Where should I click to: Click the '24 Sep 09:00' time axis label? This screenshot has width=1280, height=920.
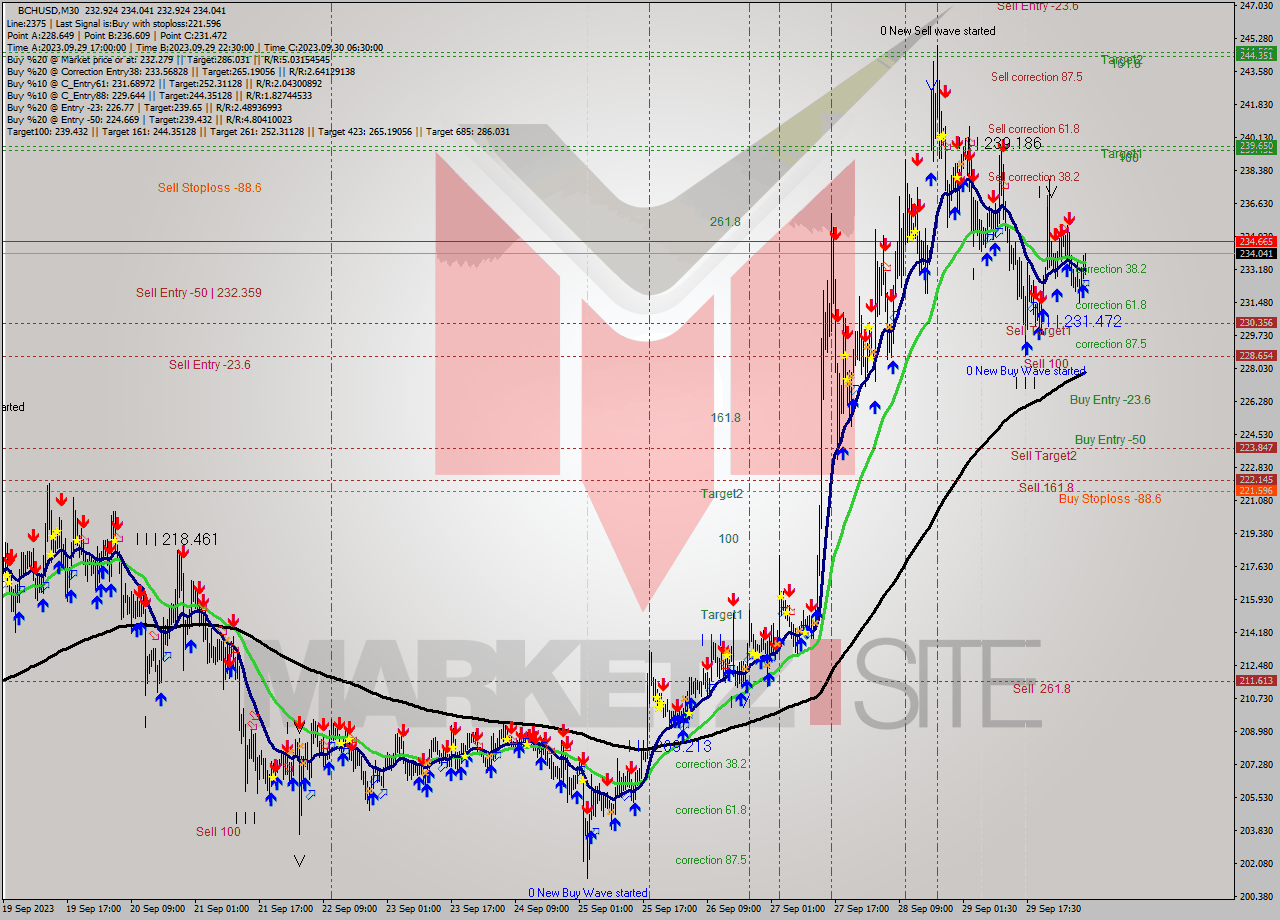[x=543, y=909]
